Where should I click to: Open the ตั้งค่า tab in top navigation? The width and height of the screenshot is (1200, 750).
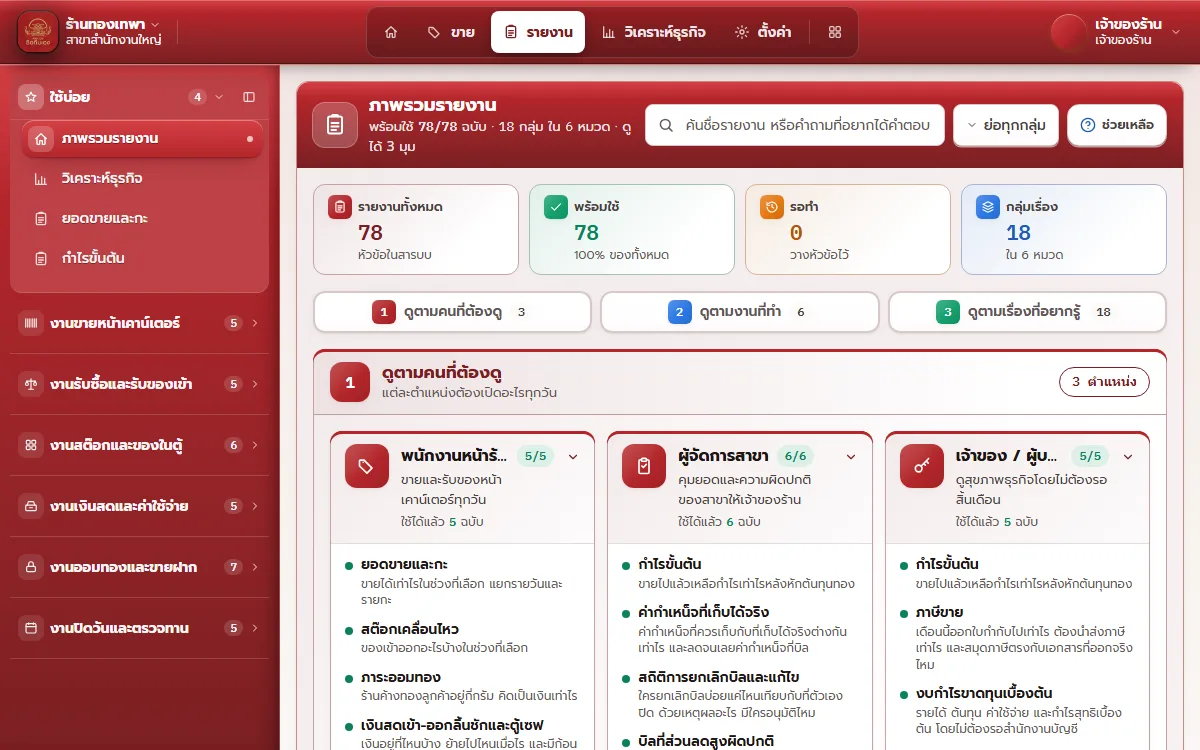763,32
